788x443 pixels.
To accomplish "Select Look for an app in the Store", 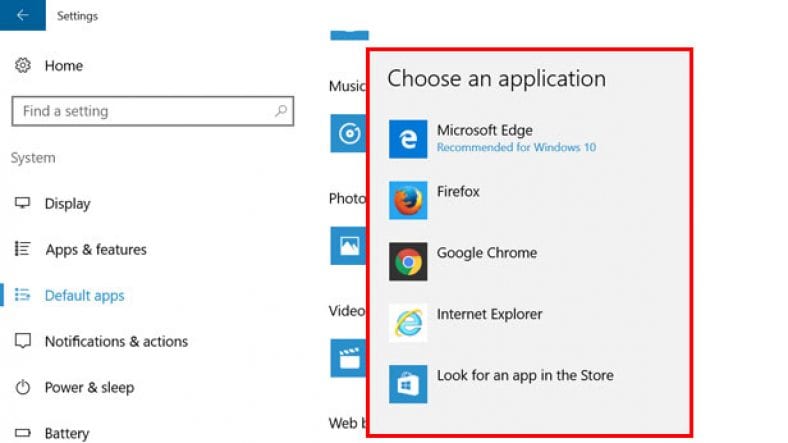I will coord(530,384).
